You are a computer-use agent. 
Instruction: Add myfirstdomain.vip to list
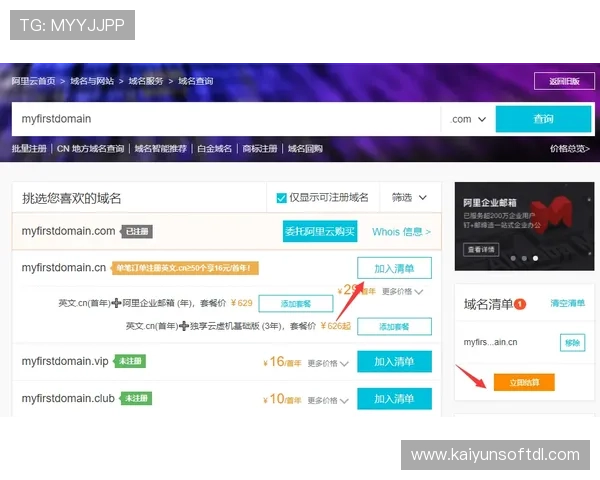(394, 362)
